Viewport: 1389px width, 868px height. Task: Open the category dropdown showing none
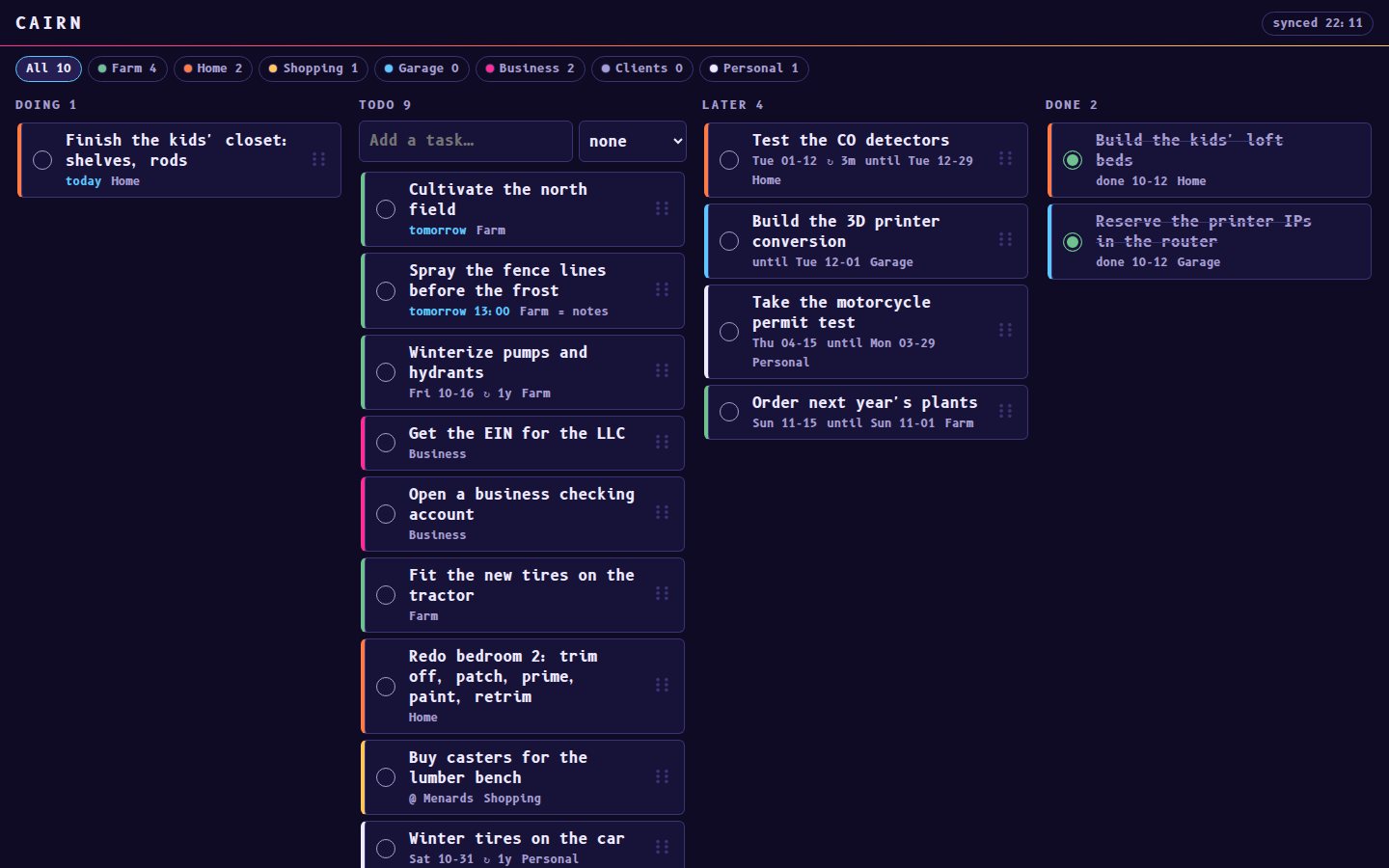point(633,141)
